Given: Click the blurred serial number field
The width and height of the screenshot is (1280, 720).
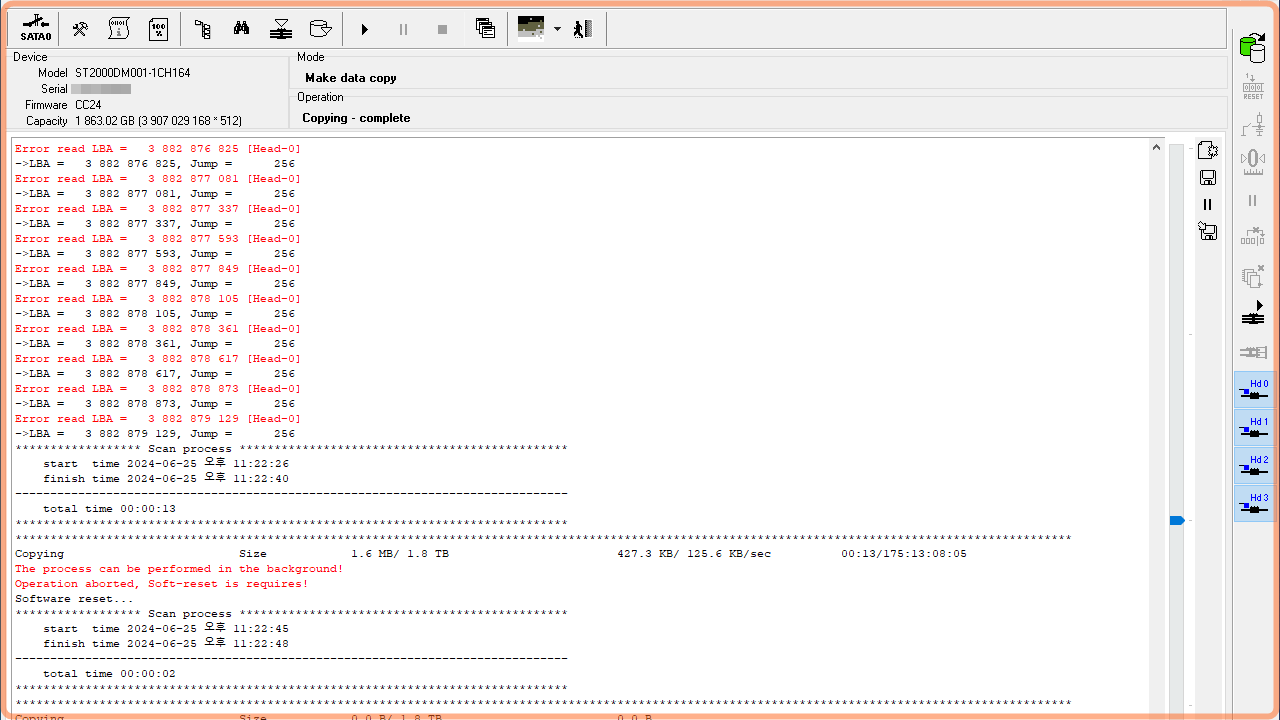Looking at the screenshot, I should 101,89.
